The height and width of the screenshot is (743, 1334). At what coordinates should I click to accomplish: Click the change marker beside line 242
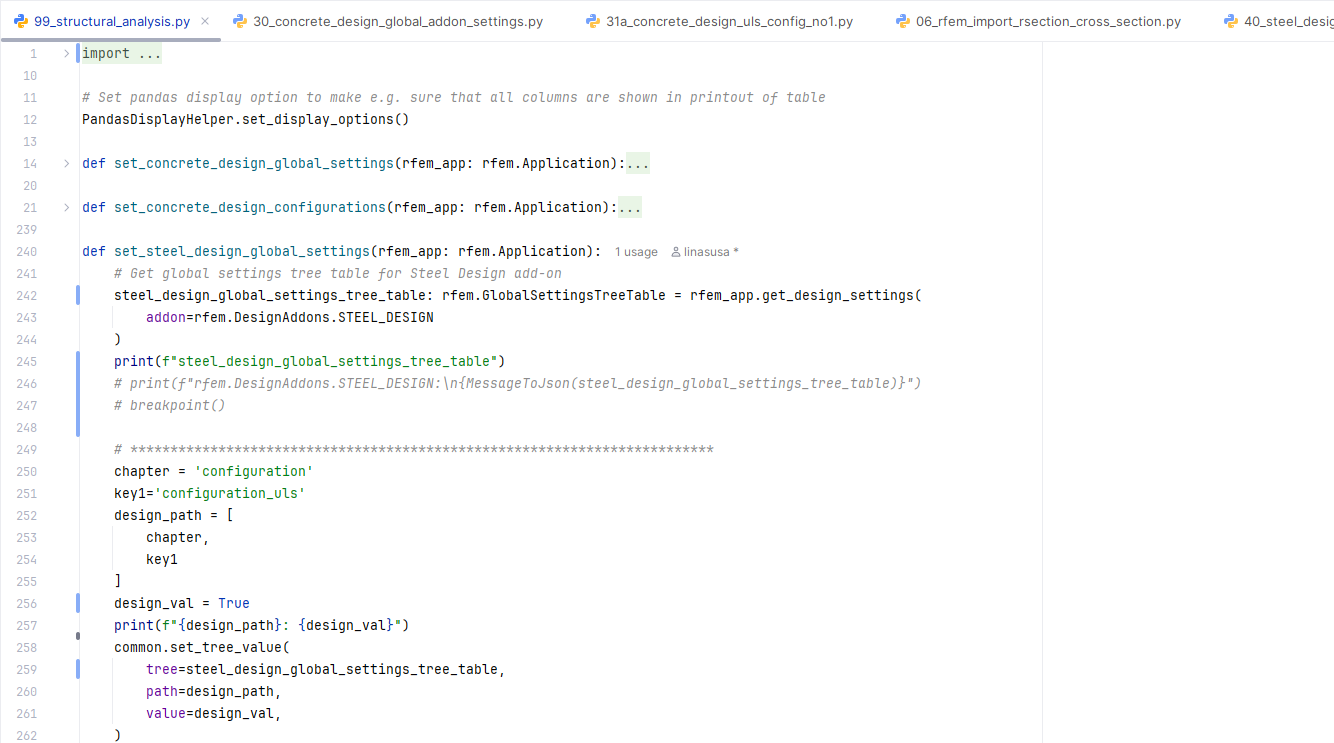tap(77, 294)
